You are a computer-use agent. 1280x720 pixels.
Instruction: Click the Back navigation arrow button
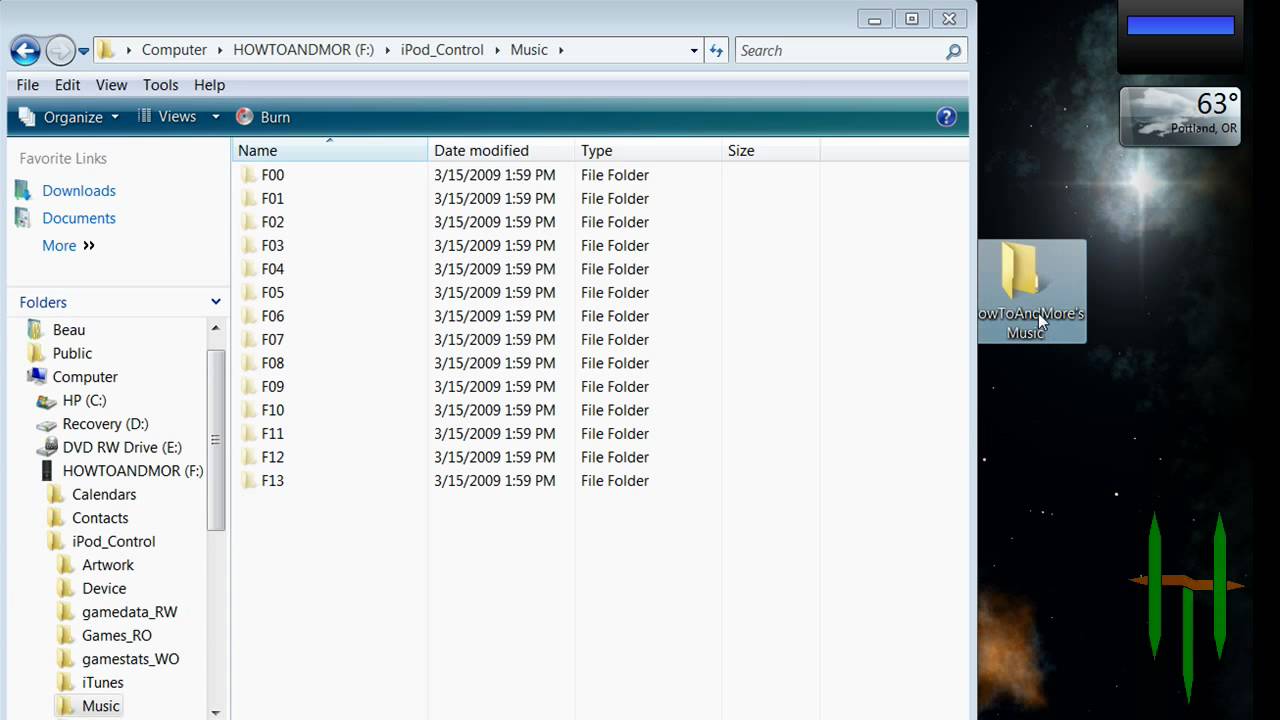click(25, 50)
